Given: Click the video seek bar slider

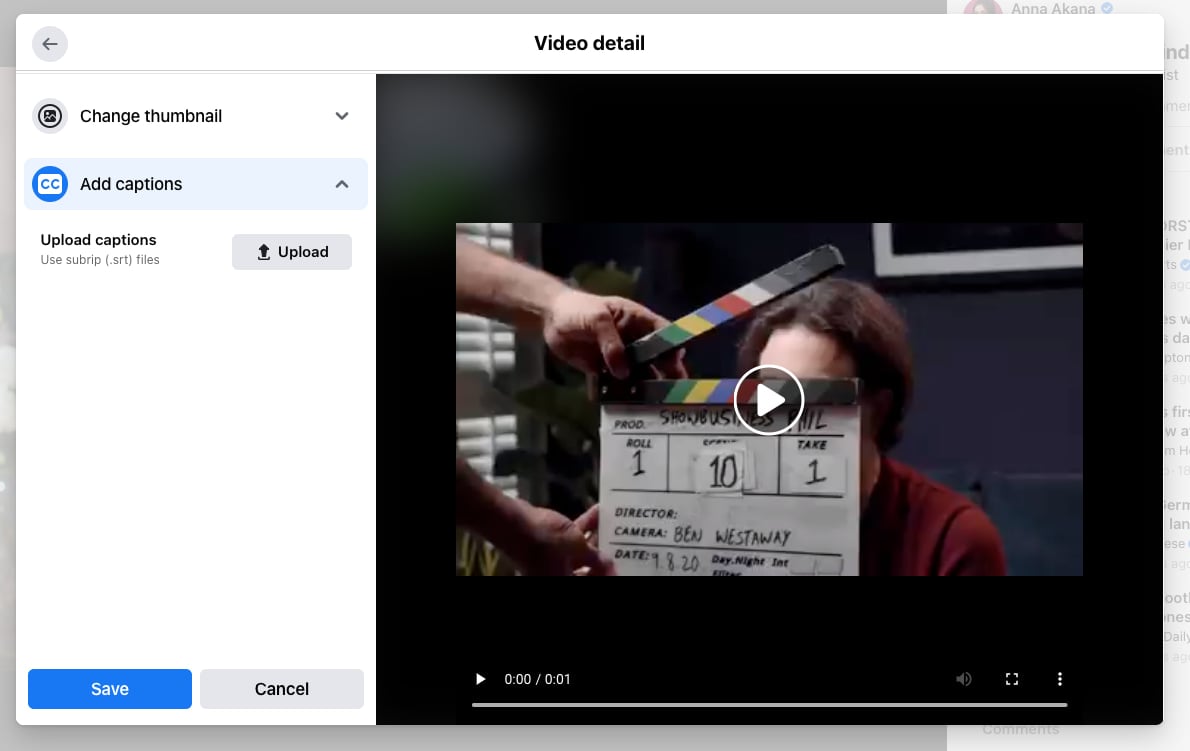Looking at the screenshot, I should pyautogui.click(x=769, y=706).
